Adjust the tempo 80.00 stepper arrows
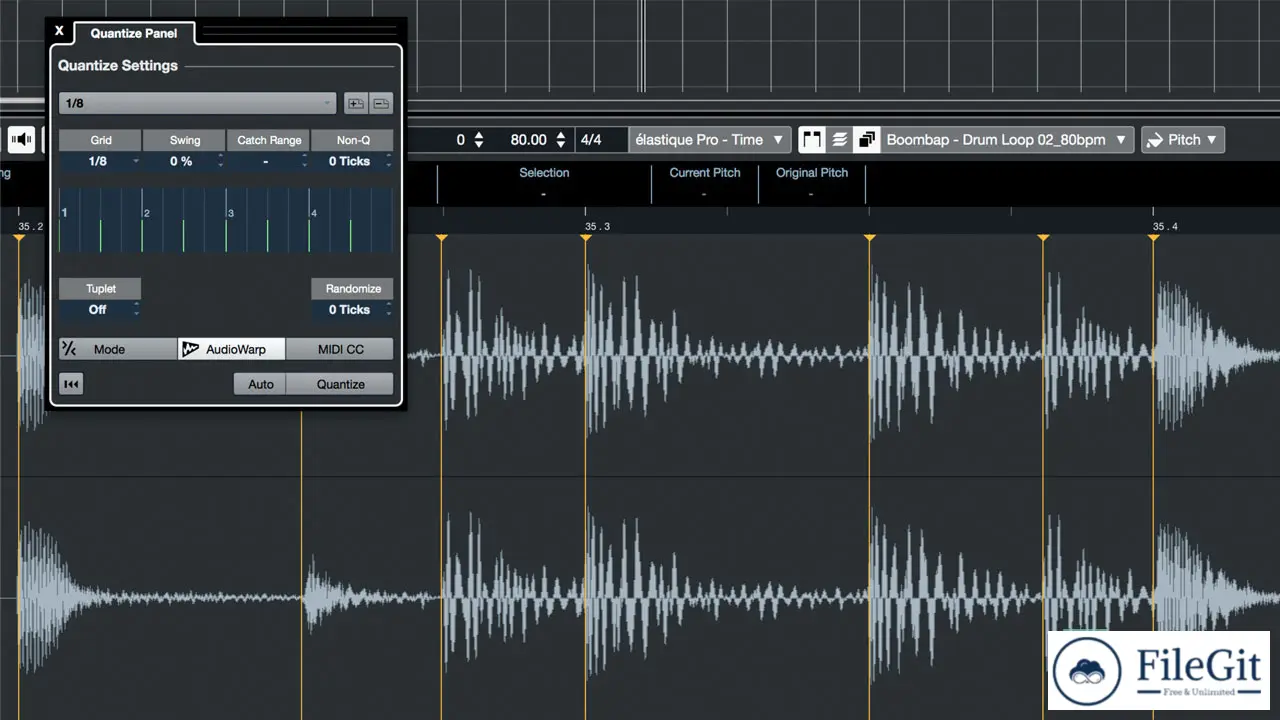 pyautogui.click(x=561, y=140)
